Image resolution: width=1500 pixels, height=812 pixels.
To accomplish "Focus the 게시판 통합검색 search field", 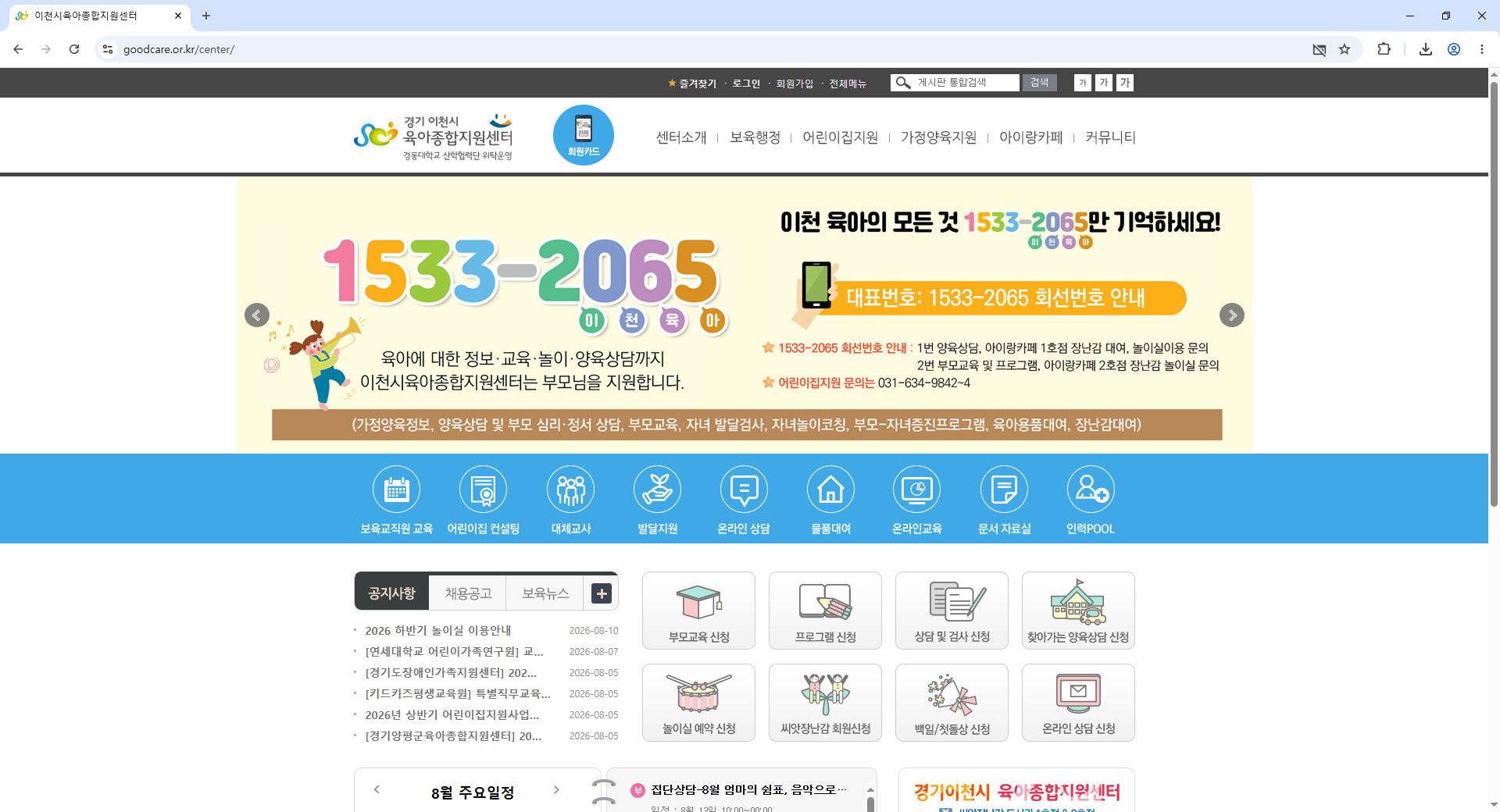I will [955, 83].
